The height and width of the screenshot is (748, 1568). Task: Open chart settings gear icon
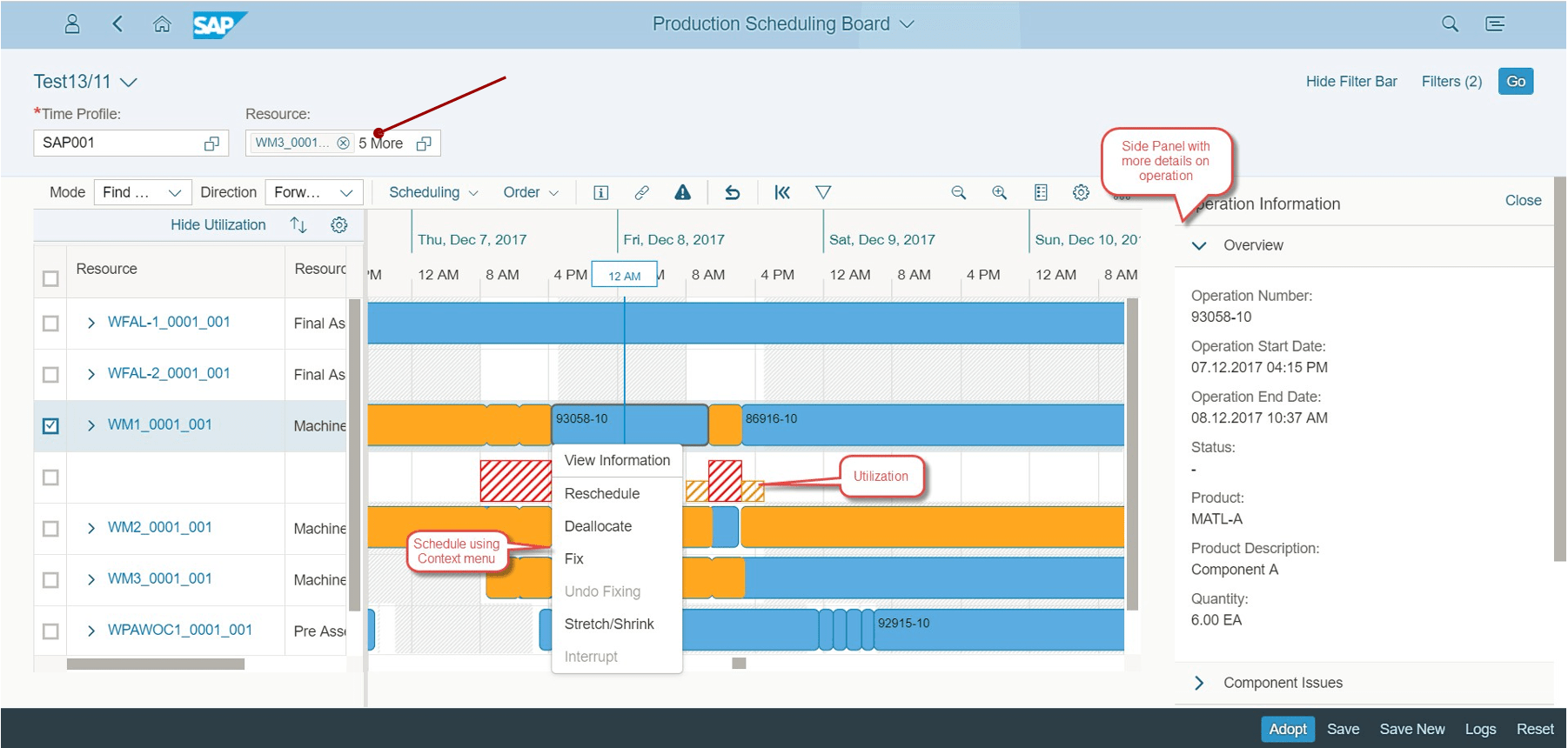click(1081, 192)
